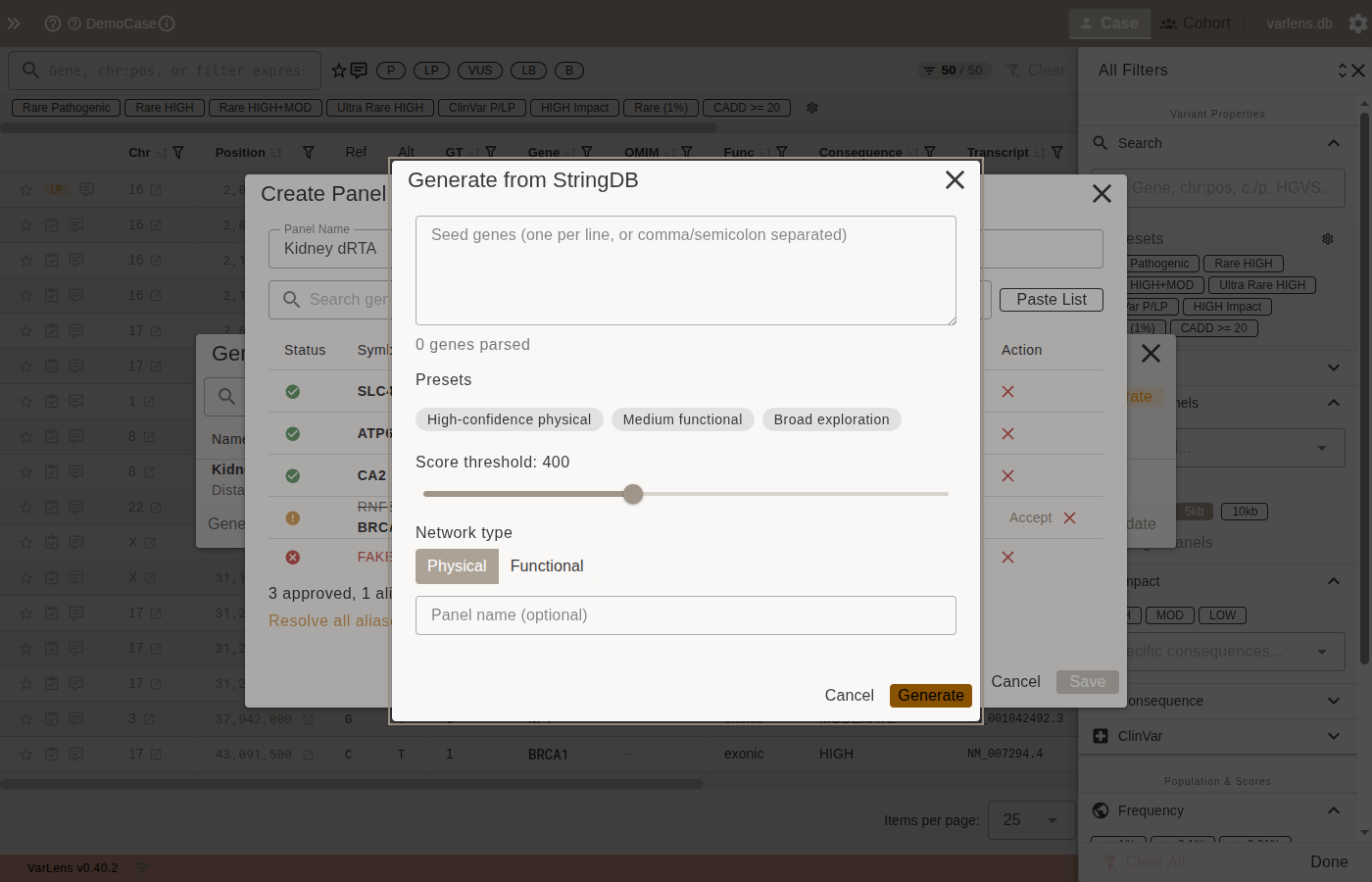Open the Items per page dropdown
The image size is (1372, 882).
[x=1032, y=820]
